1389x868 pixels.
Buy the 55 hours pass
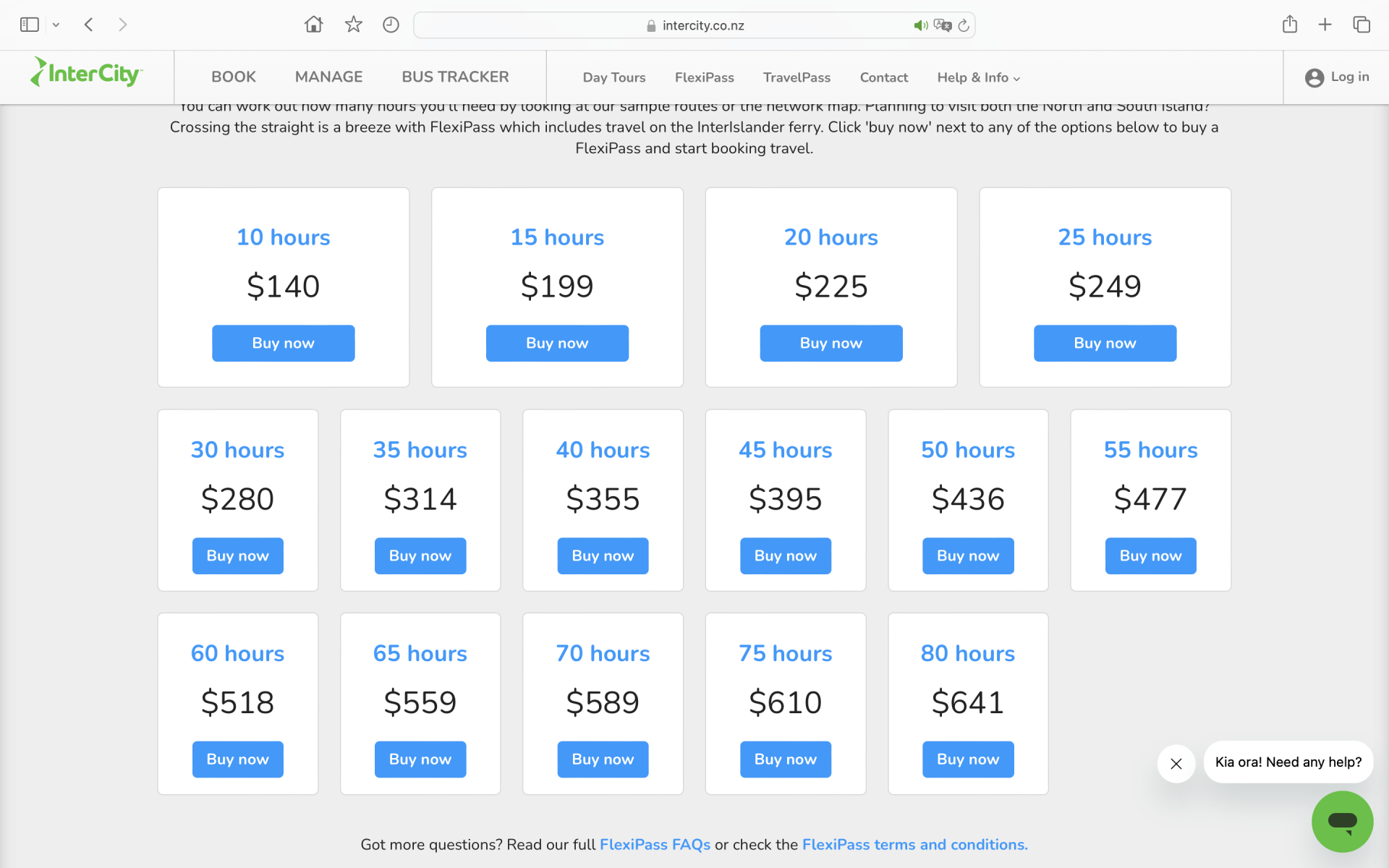pyautogui.click(x=1151, y=556)
